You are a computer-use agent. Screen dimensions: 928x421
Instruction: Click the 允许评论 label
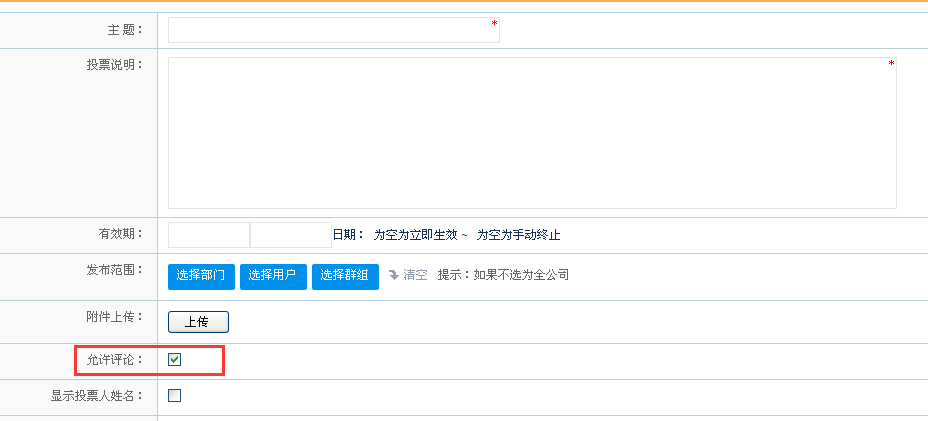click(115, 359)
